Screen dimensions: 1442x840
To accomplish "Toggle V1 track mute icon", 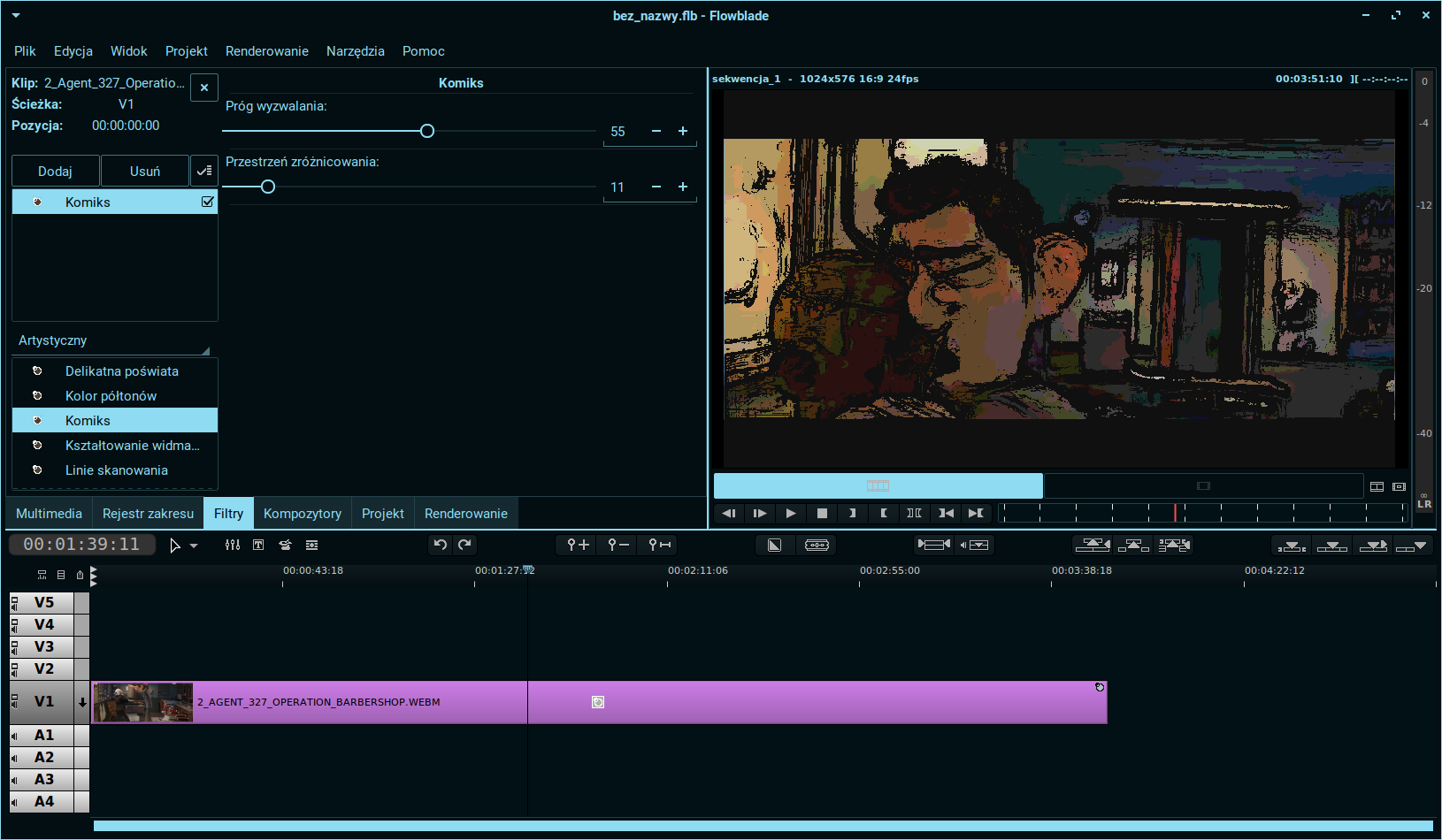I will click(x=14, y=702).
